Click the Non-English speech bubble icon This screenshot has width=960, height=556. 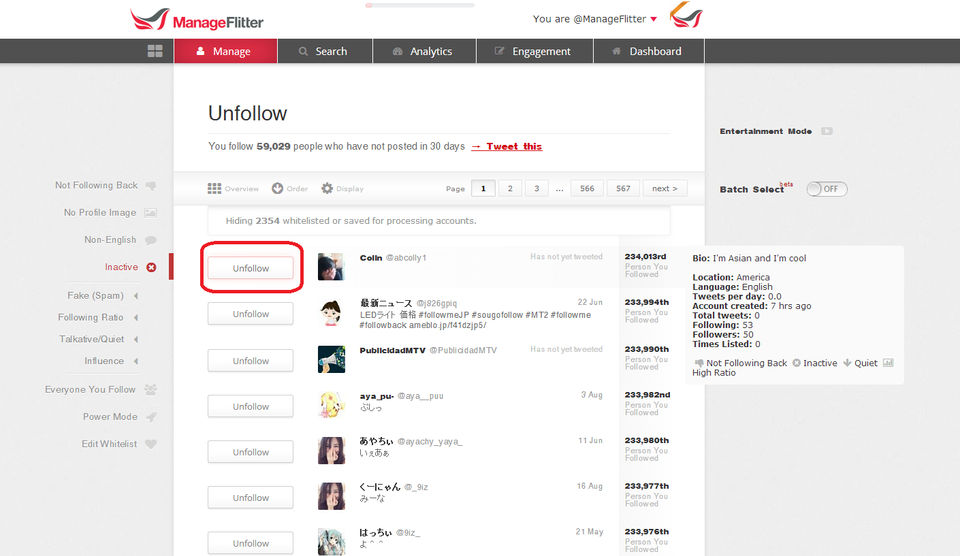(x=151, y=240)
